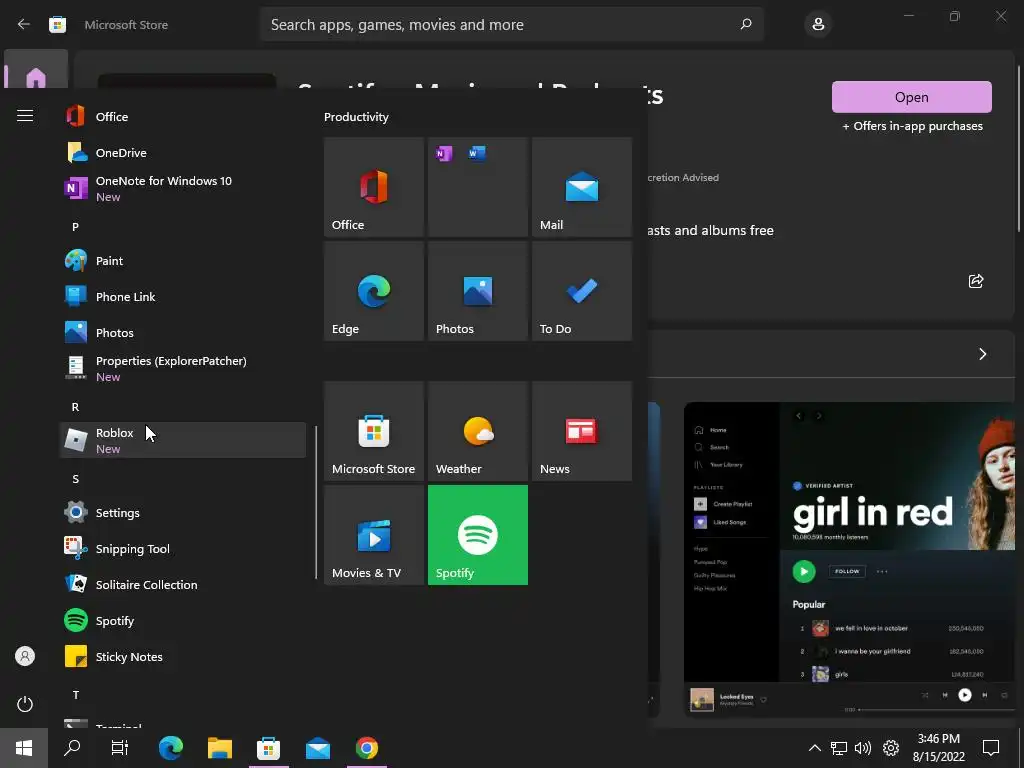Viewport: 1024px width, 768px height.
Task: Click the Store page vertical scrollbar
Action: [x=1018, y=147]
